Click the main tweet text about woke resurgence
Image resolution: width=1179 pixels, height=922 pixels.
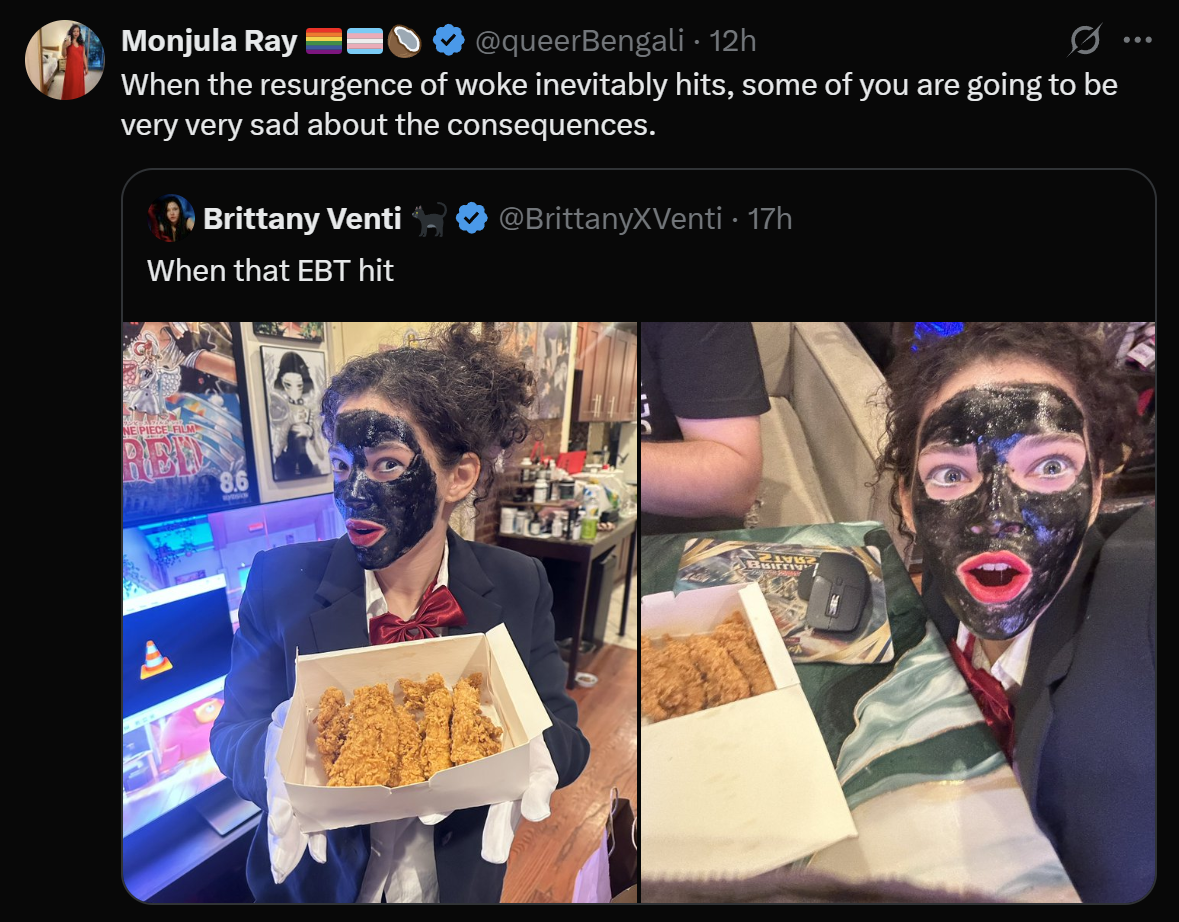[x=620, y=105]
